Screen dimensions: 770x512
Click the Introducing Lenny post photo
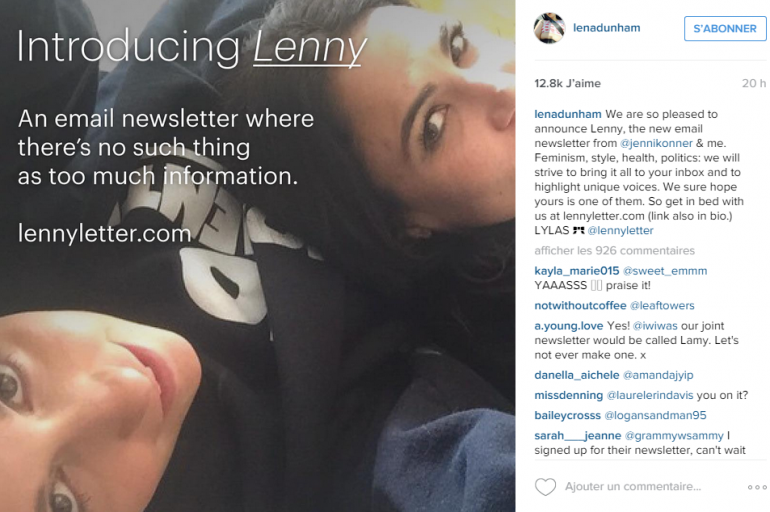[257, 256]
